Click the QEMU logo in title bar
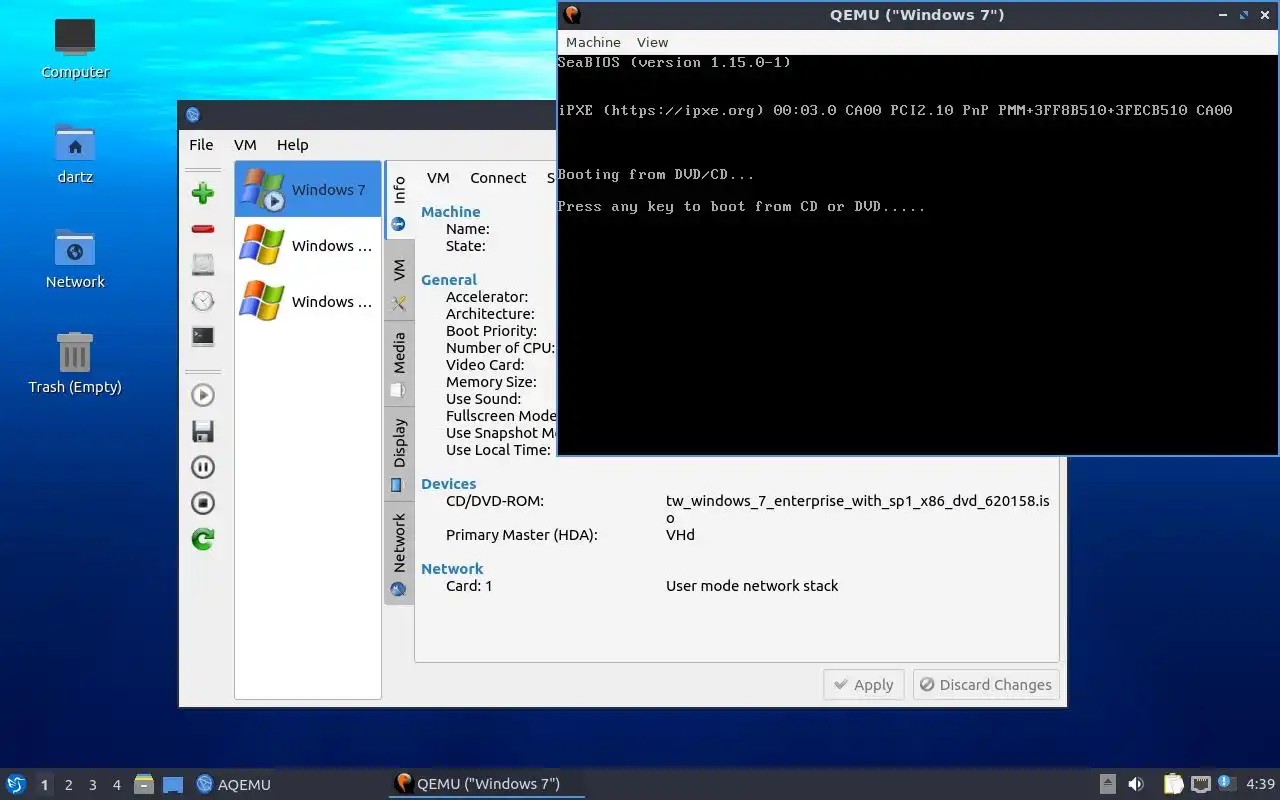The image size is (1280, 800). tap(572, 15)
